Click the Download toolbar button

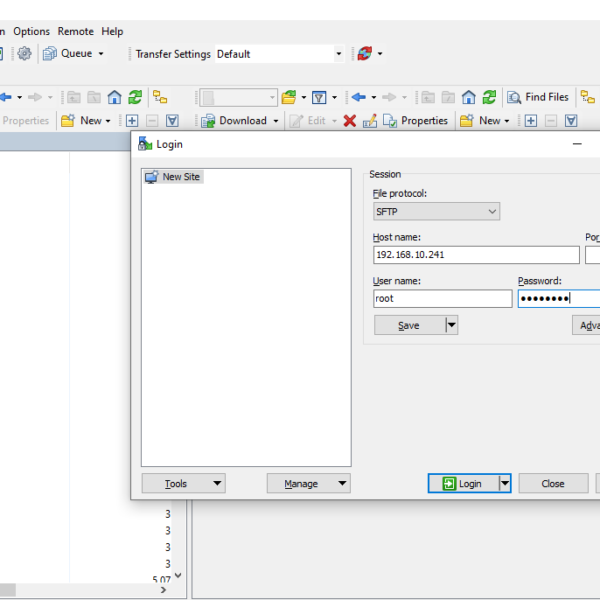tap(234, 121)
